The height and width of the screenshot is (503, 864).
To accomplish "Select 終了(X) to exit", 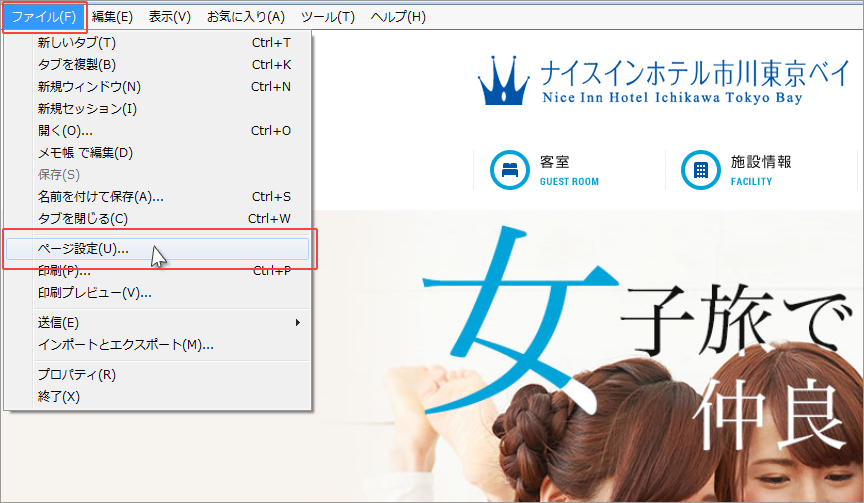I will coord(158,397).
